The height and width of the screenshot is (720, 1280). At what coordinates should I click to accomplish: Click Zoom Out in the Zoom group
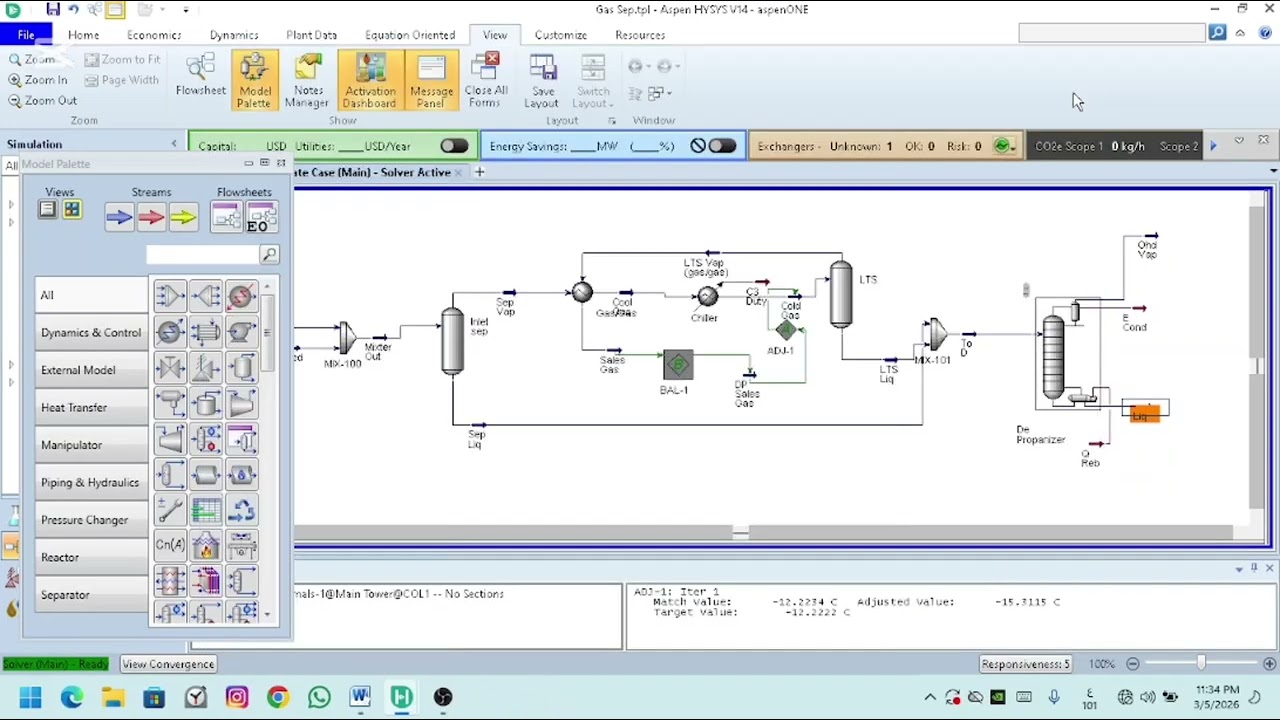pos(42,100)
